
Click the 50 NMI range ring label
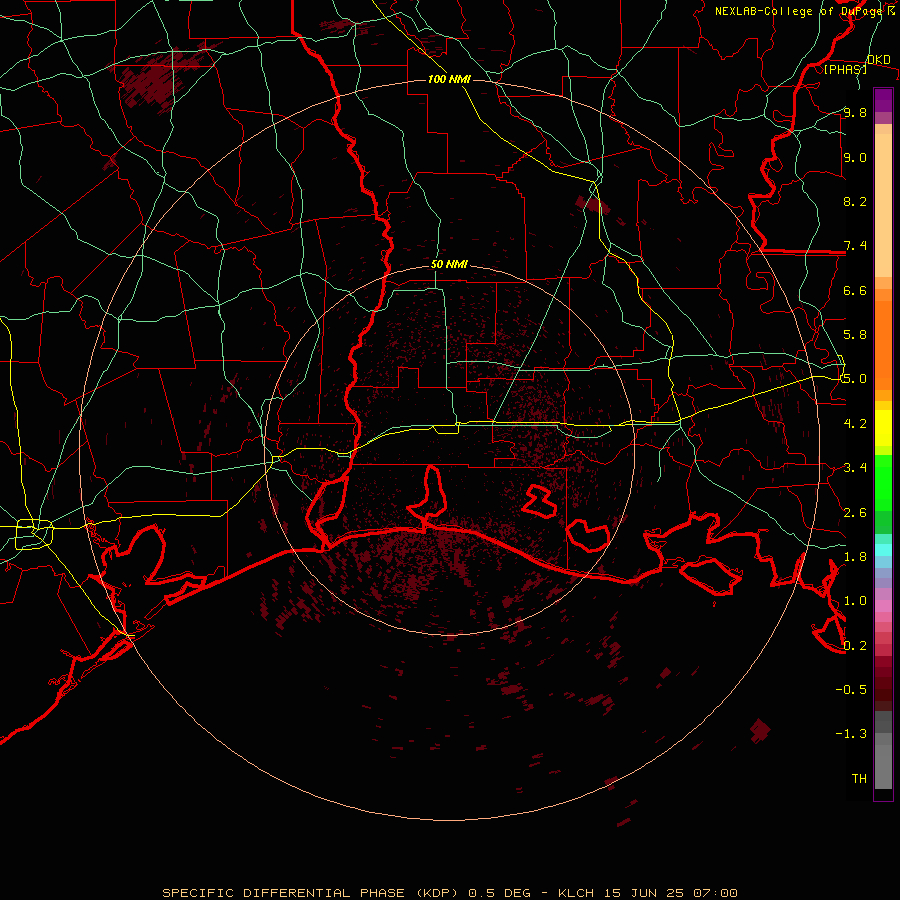449,264
